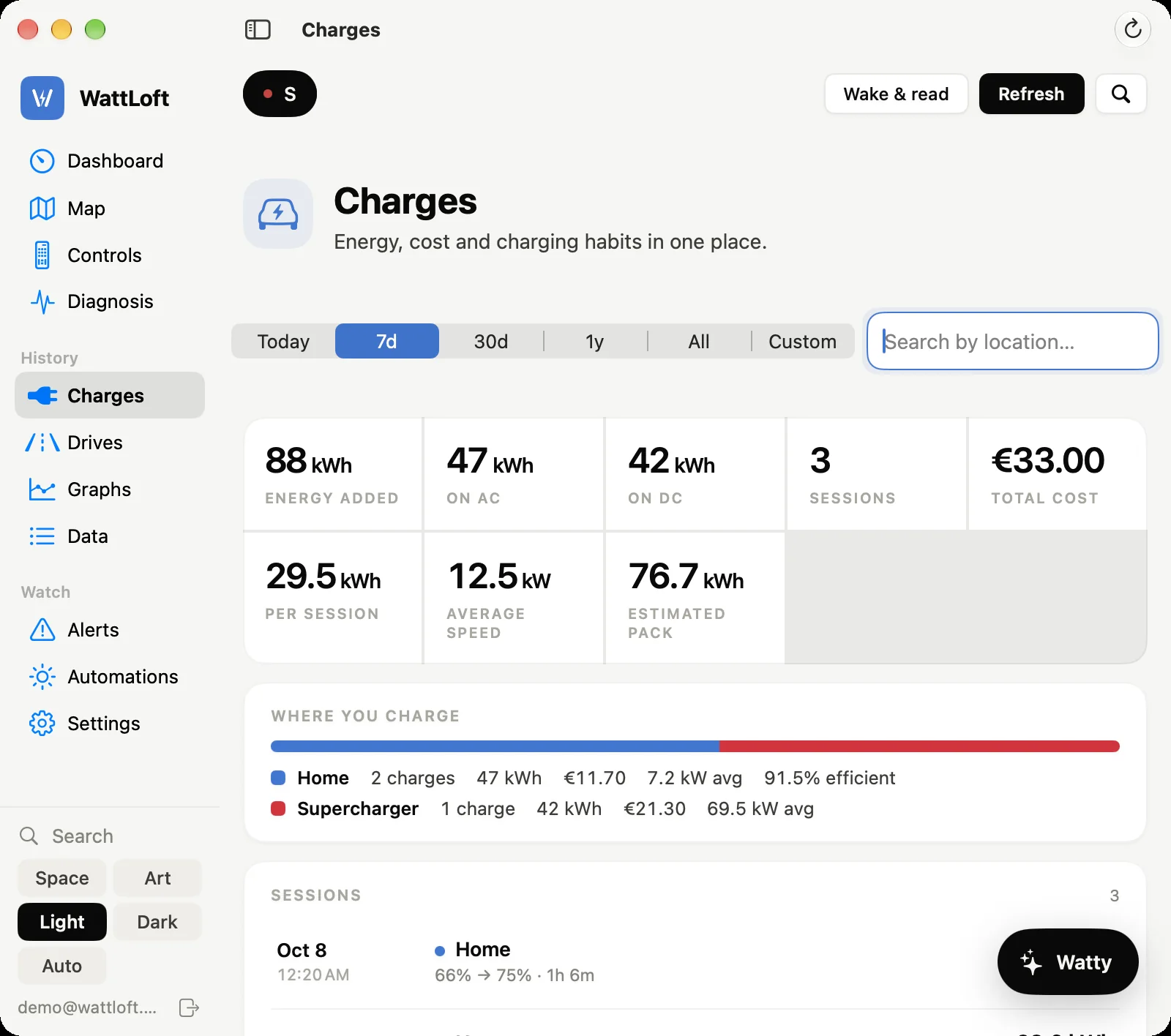Click the sidebar Search field
1171x1036 pixels.
110,836
